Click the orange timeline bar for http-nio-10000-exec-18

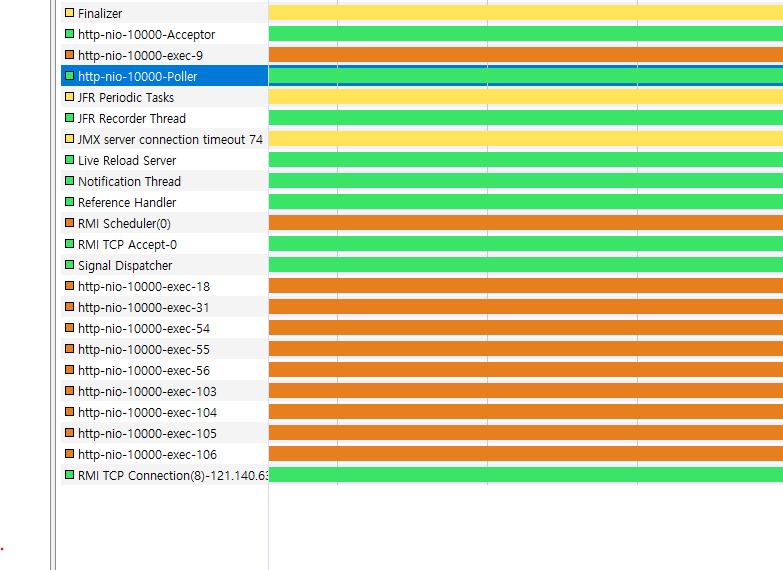pos(526,285)
